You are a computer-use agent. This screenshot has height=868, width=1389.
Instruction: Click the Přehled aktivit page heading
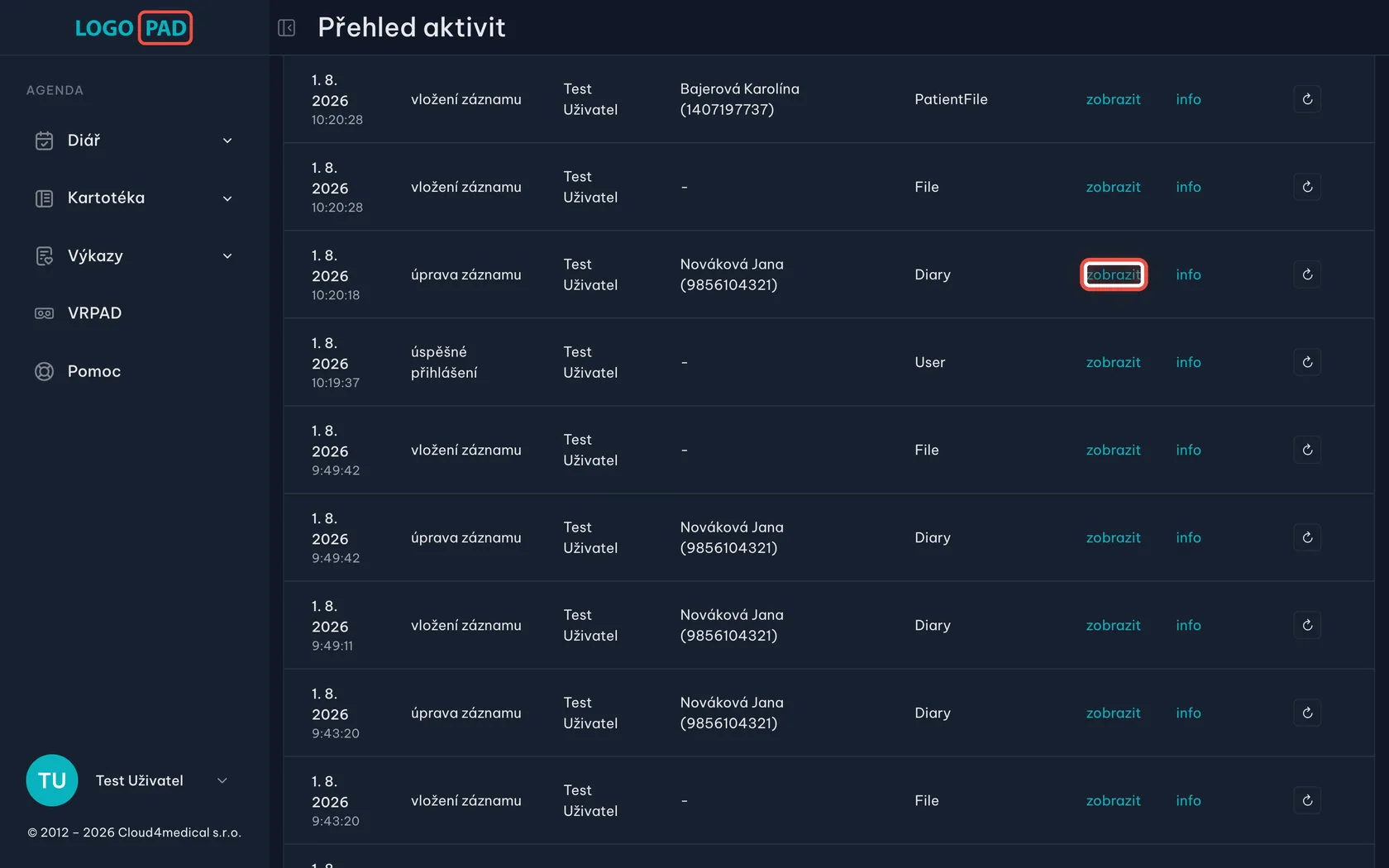[x=411, y=27]
